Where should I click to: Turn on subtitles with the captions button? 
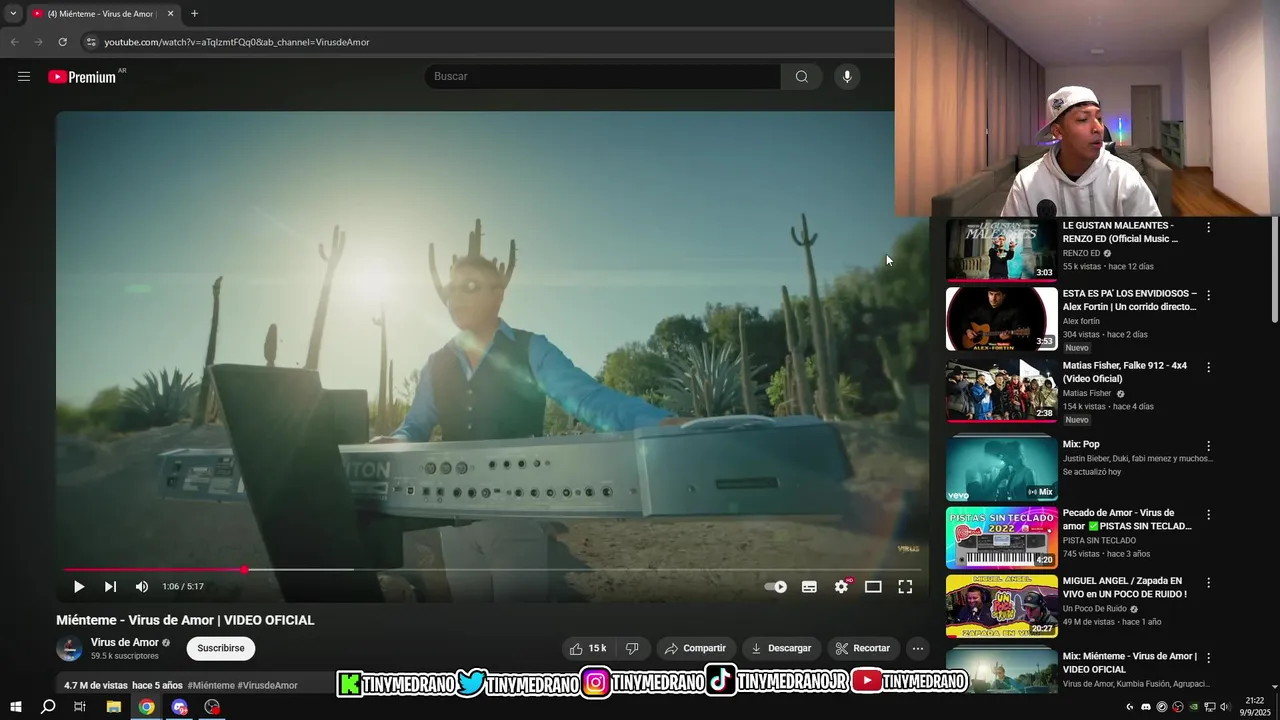(x=809, y=587)
